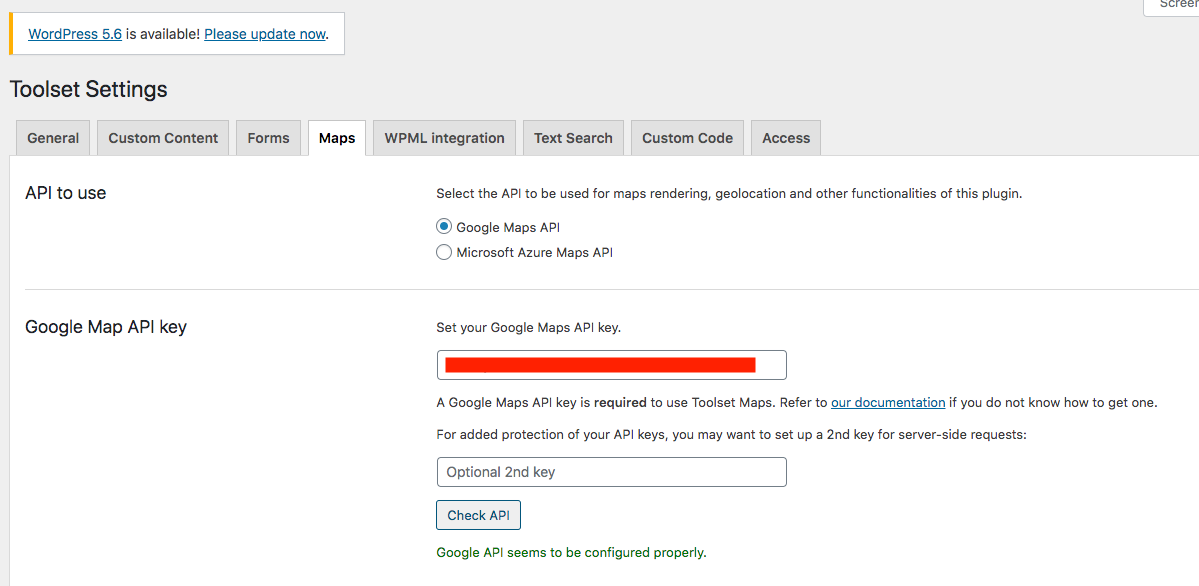Click the Check API button
1199x586 pixels.
479,515
